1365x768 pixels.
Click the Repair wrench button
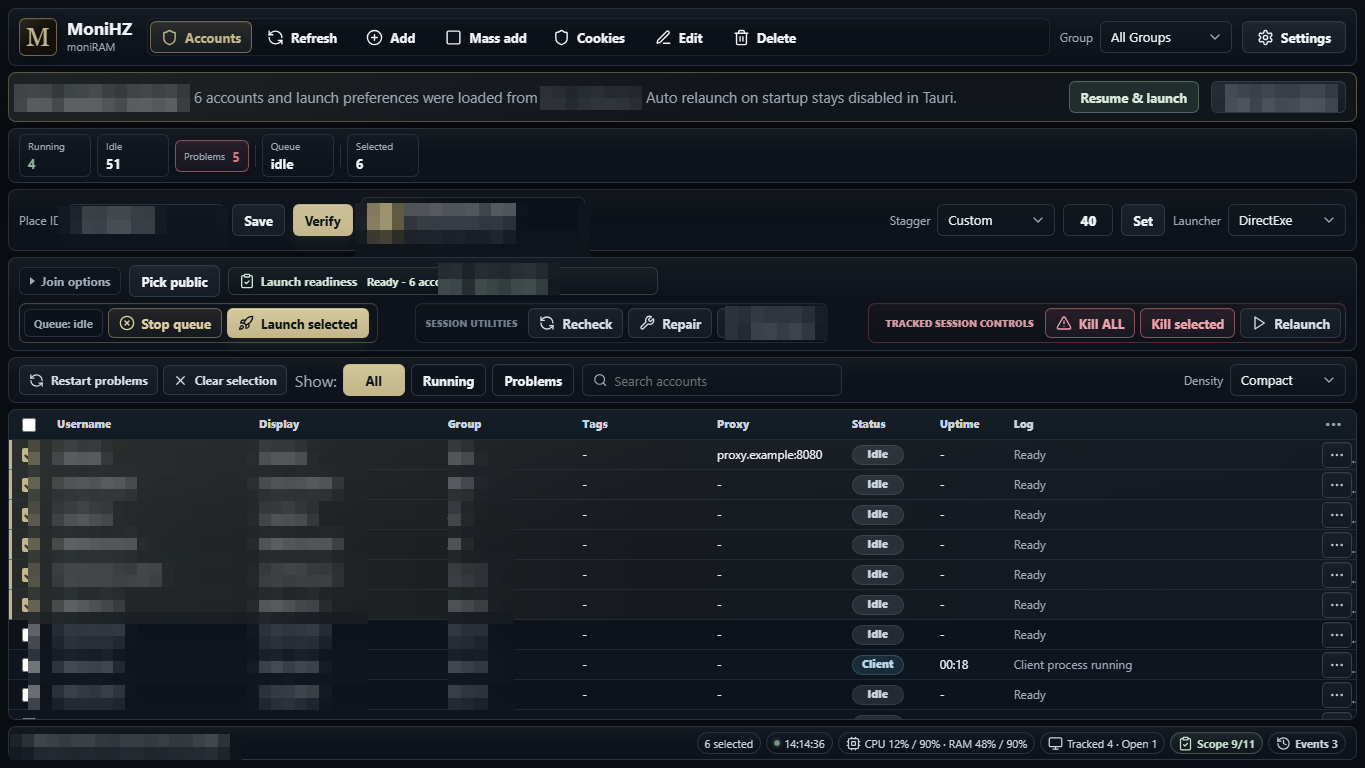coord(670,324)
